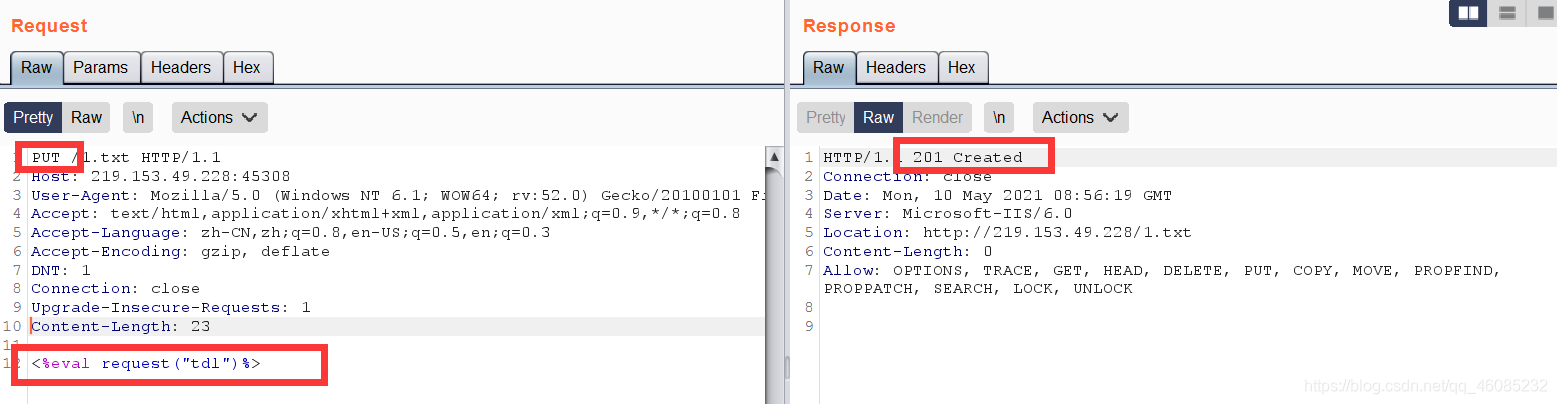Expand the request Actions dropdown
This screenshot has height=404, width=1557.
tap(219, 117)
